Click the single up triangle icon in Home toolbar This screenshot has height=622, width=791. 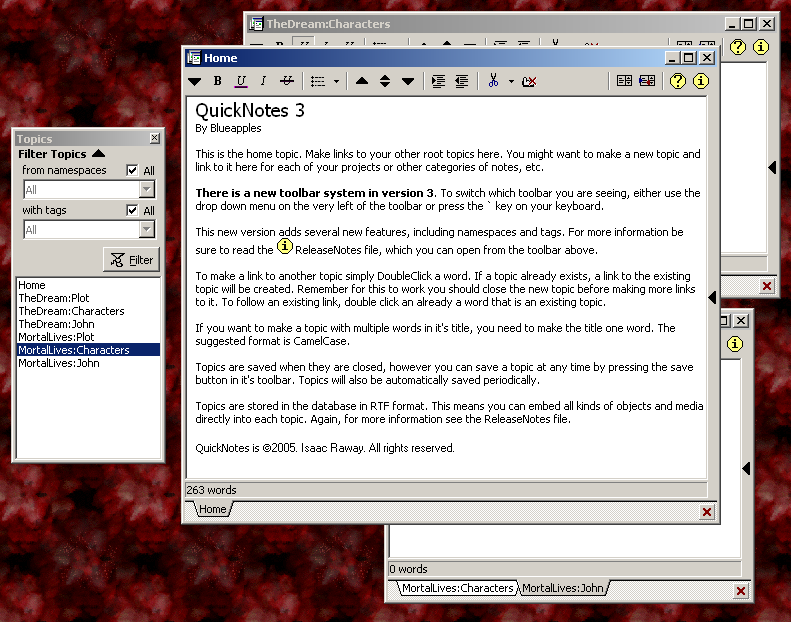point(362,81)
